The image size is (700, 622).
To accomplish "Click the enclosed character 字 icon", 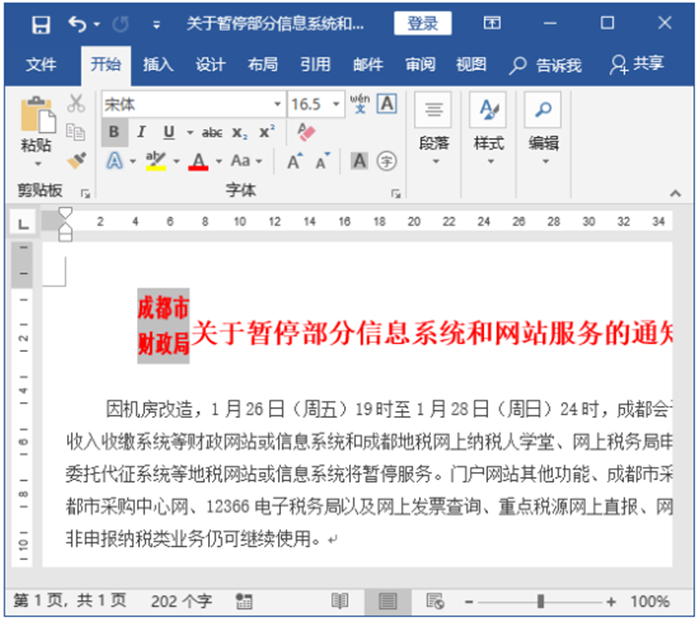I will click(386, 161).
